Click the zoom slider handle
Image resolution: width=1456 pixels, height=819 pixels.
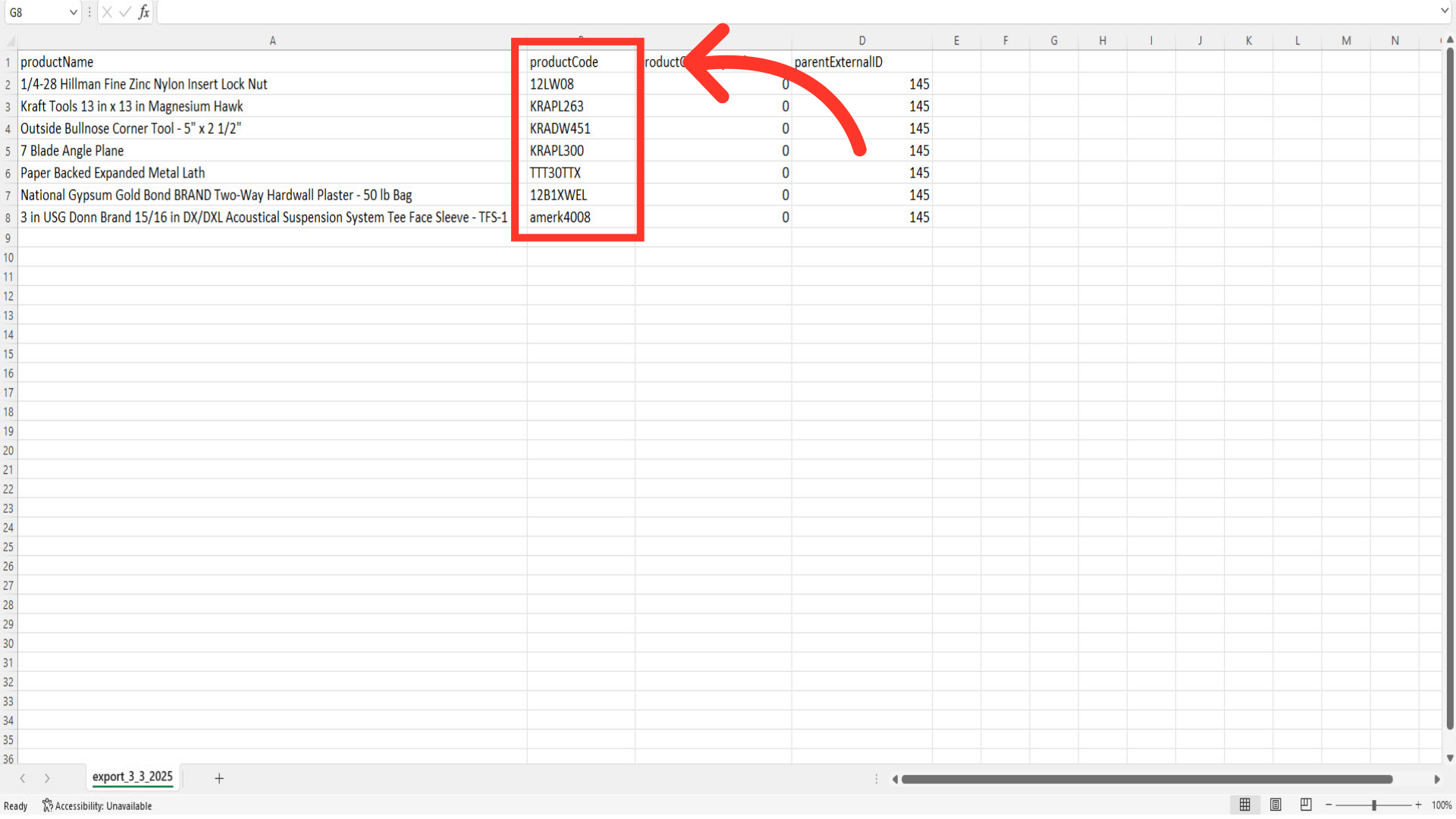1374,805
